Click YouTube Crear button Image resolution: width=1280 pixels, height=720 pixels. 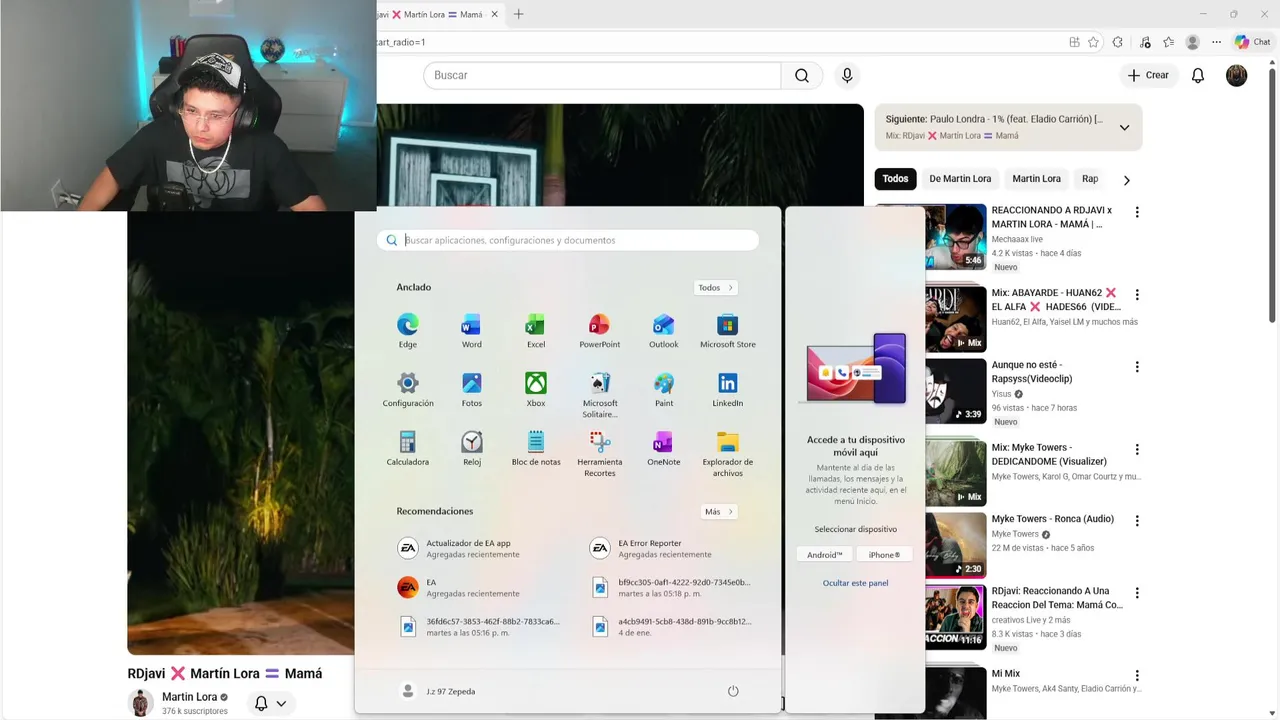[x=1148, y=75]
